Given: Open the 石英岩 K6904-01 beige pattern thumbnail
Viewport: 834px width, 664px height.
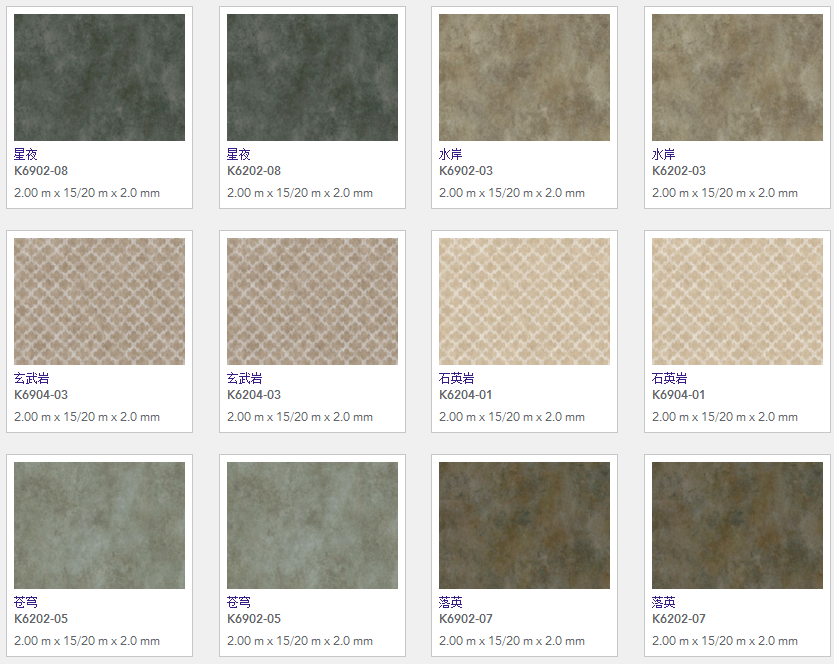Looking at the screenshot, I should 737,301.
